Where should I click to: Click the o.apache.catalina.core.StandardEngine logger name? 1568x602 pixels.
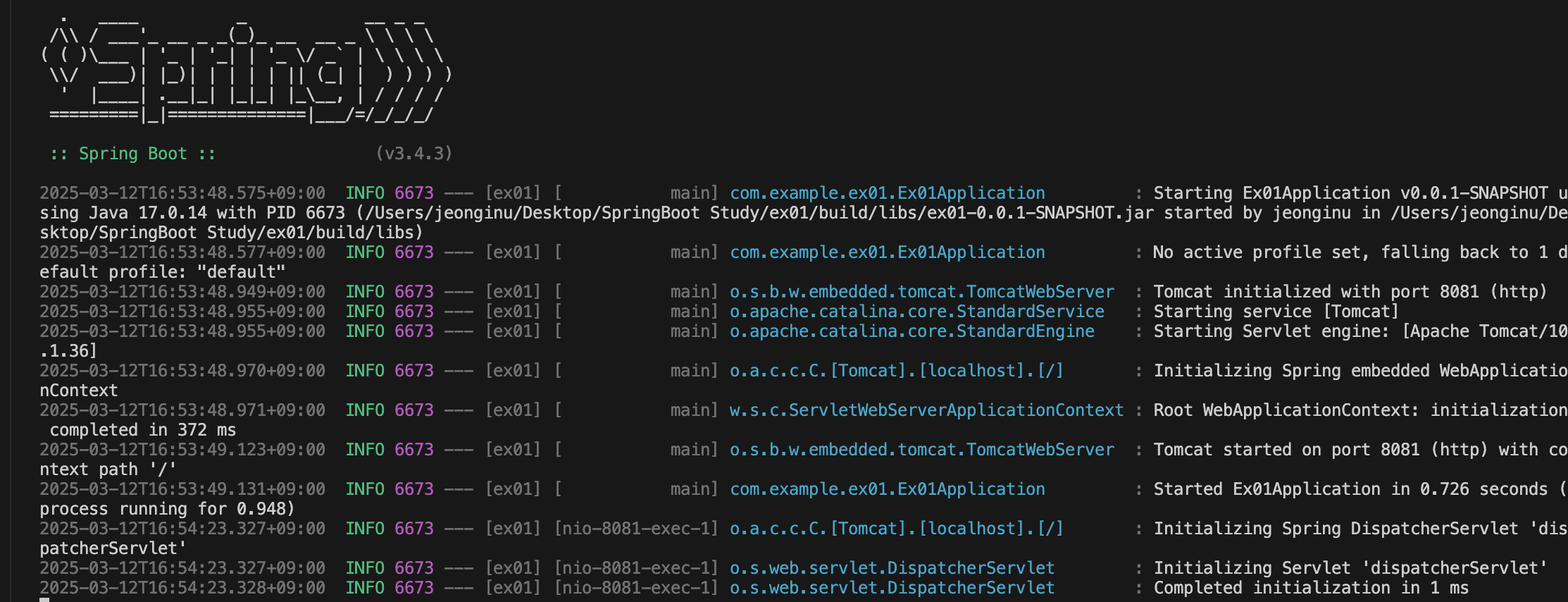coord(912,331)
